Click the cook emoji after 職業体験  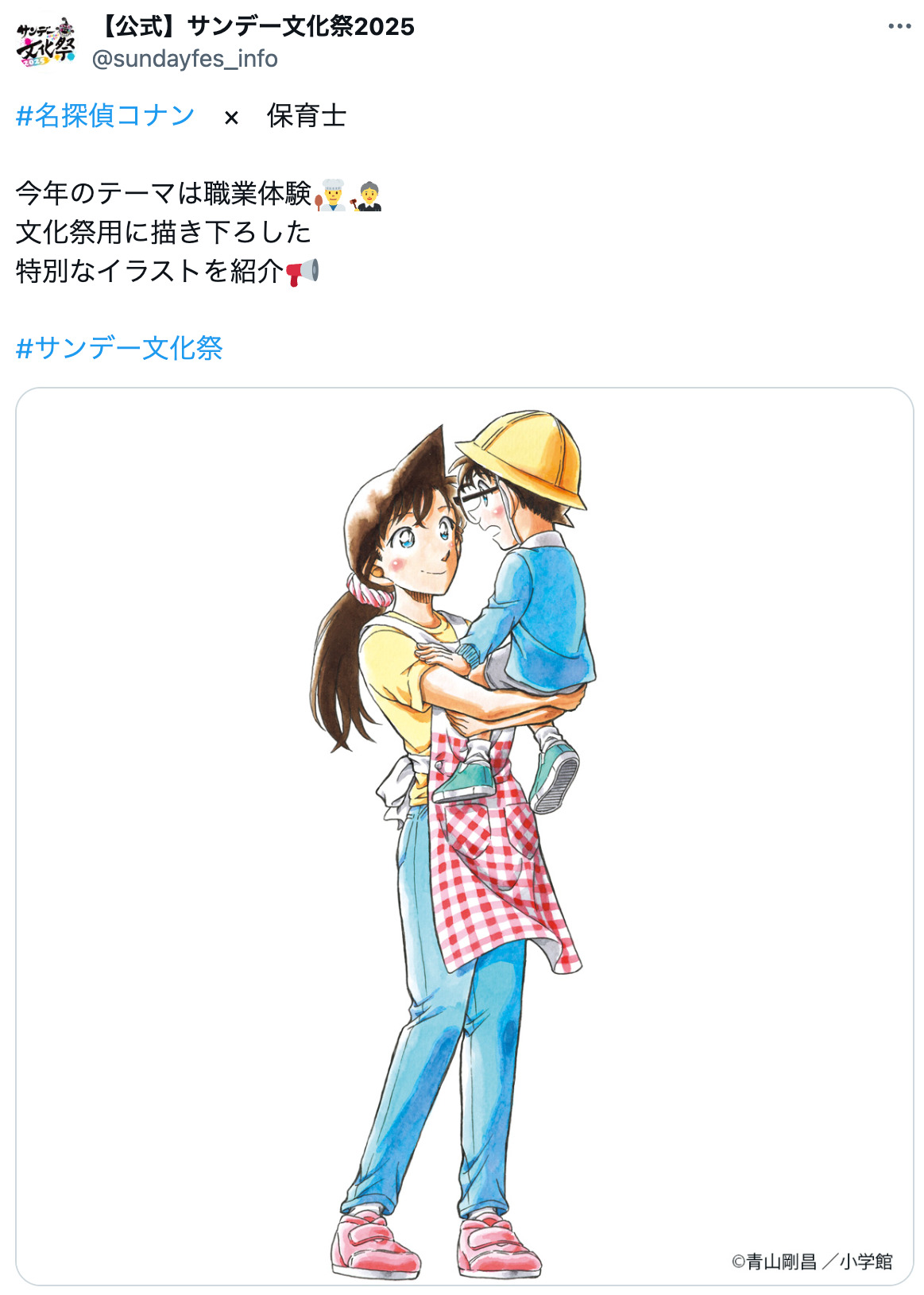[331, 195]
